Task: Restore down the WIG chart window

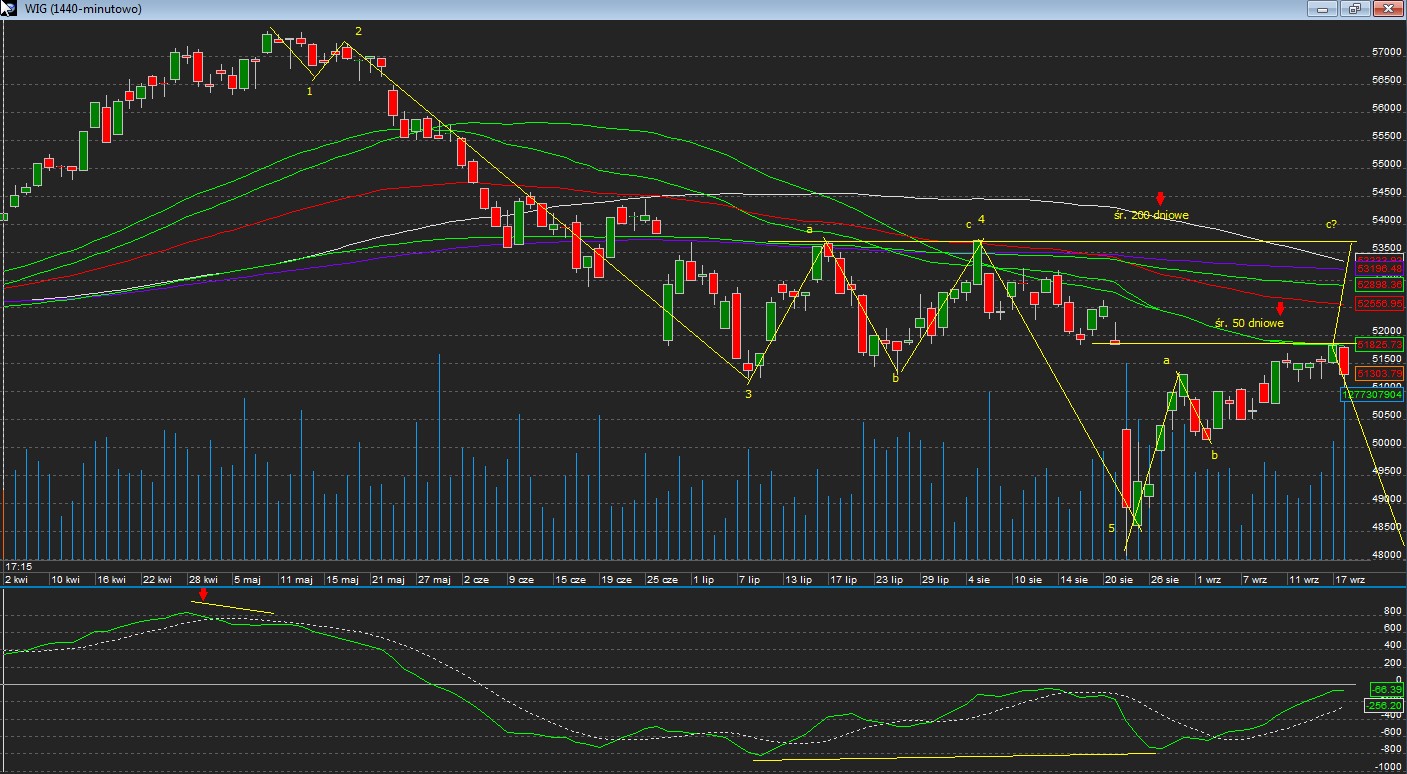Action: click(1355, 9)
